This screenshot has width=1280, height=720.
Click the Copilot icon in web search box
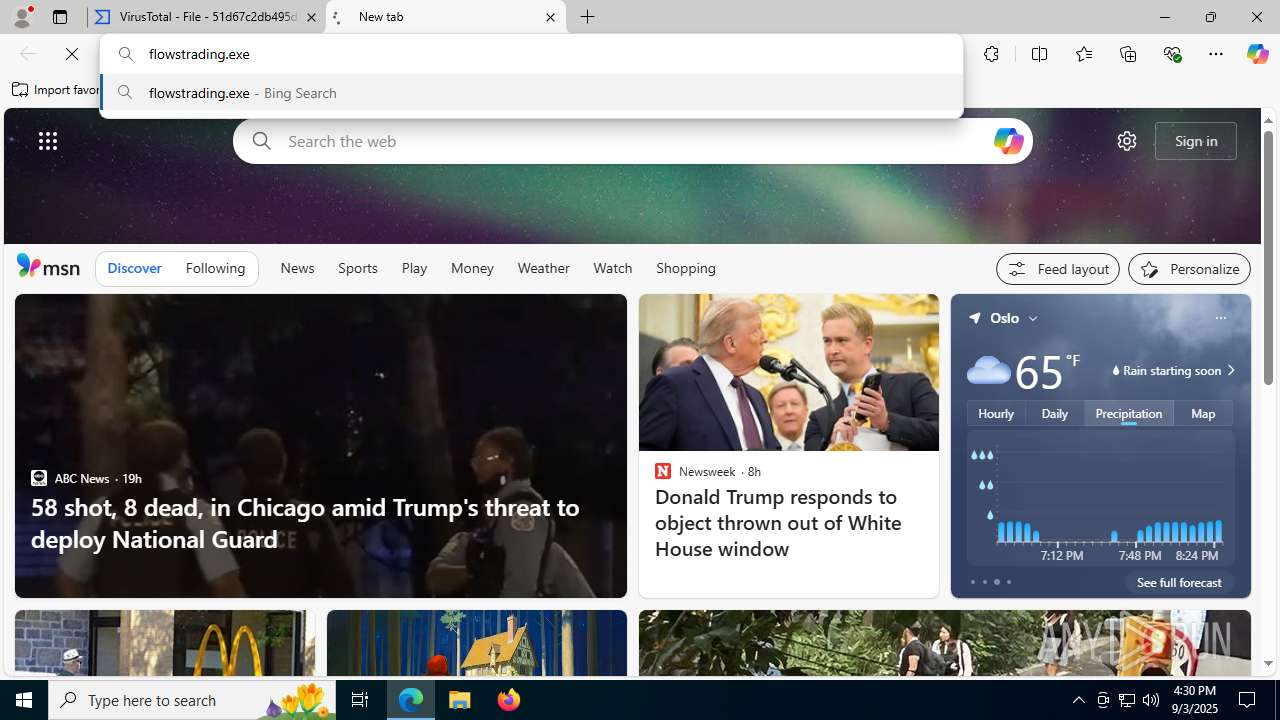click(1008, 141)
